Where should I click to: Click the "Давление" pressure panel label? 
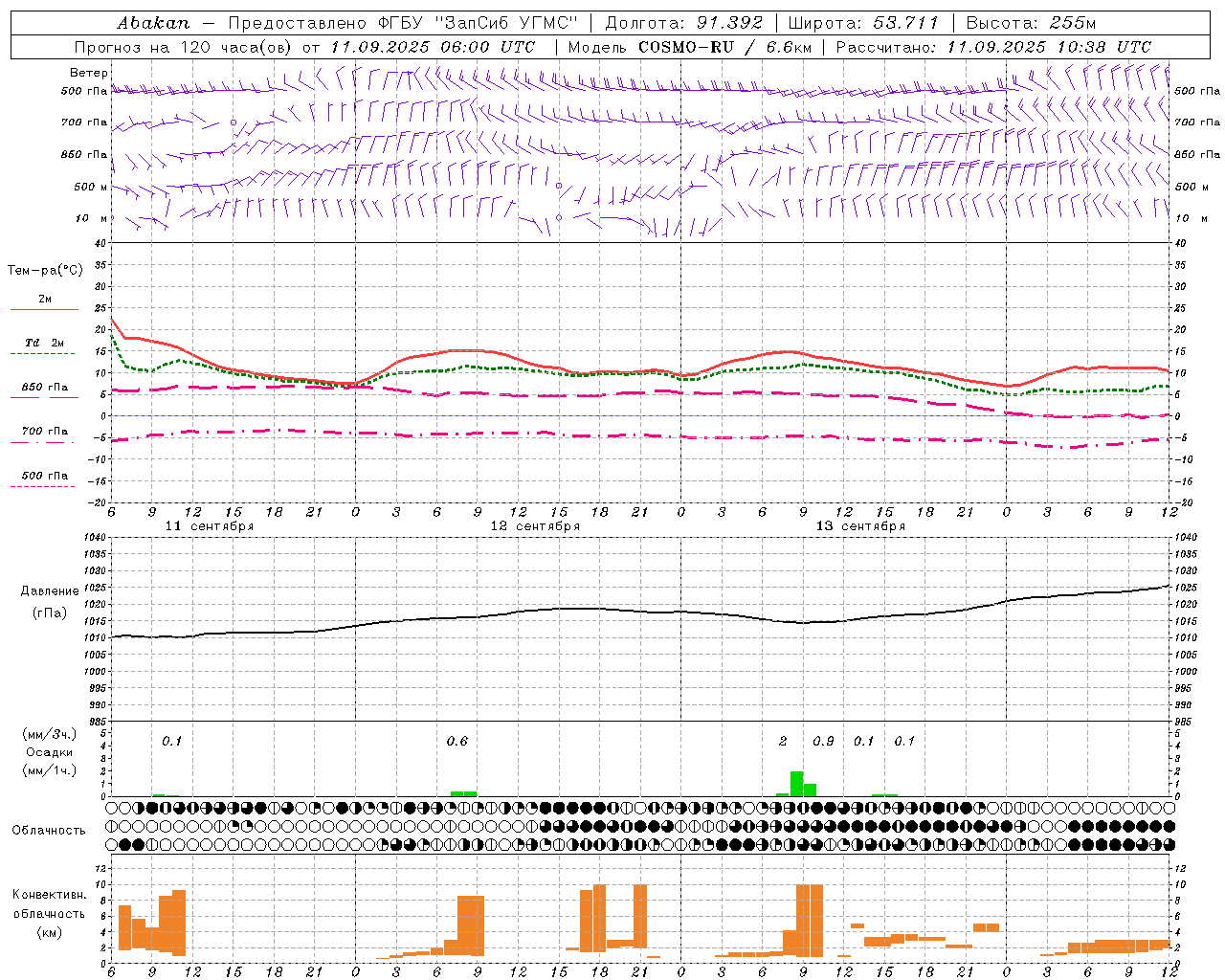point(49,591)
